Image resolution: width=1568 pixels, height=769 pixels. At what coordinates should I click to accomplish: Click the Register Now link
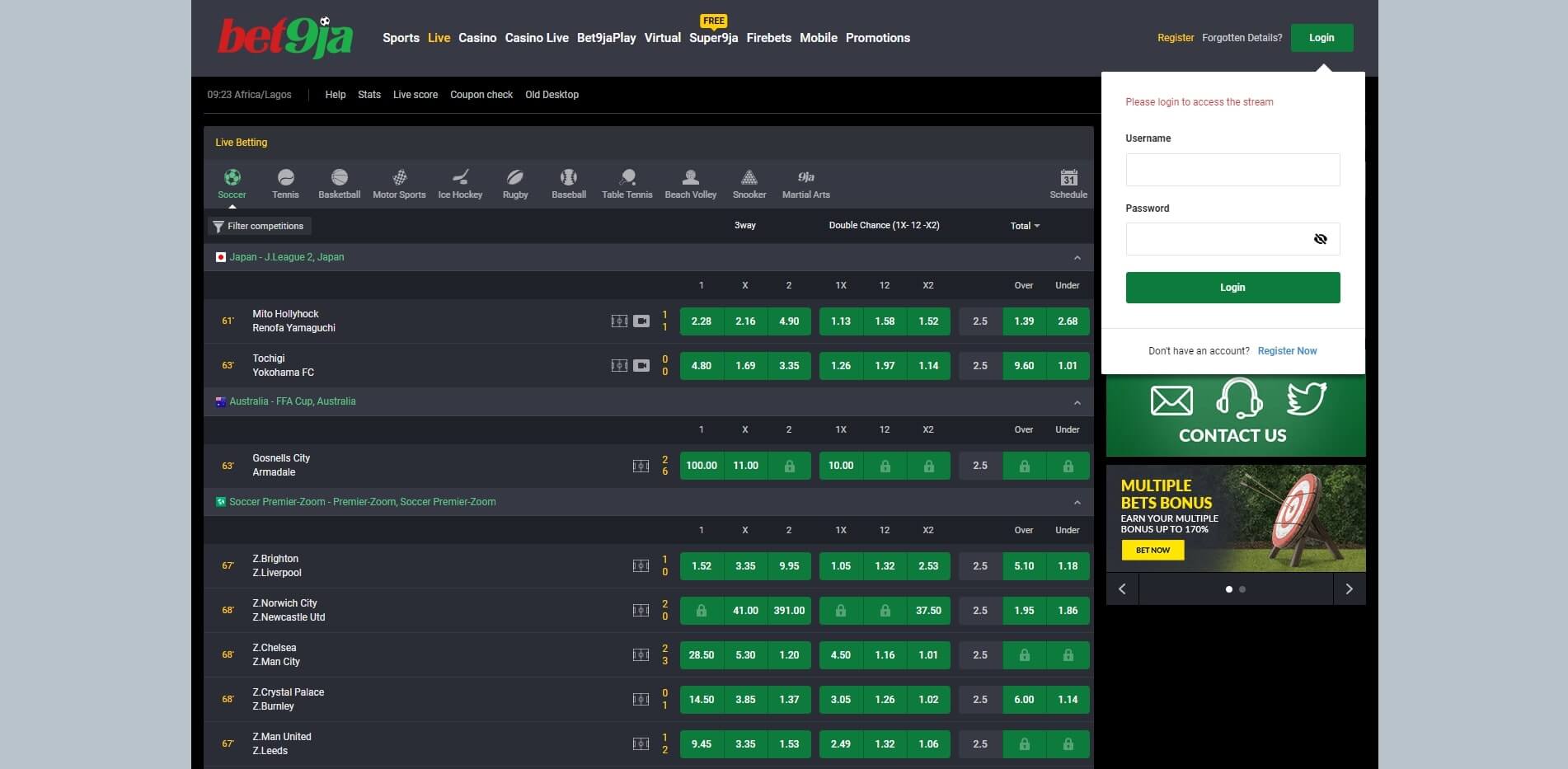tap(1287, 350)
